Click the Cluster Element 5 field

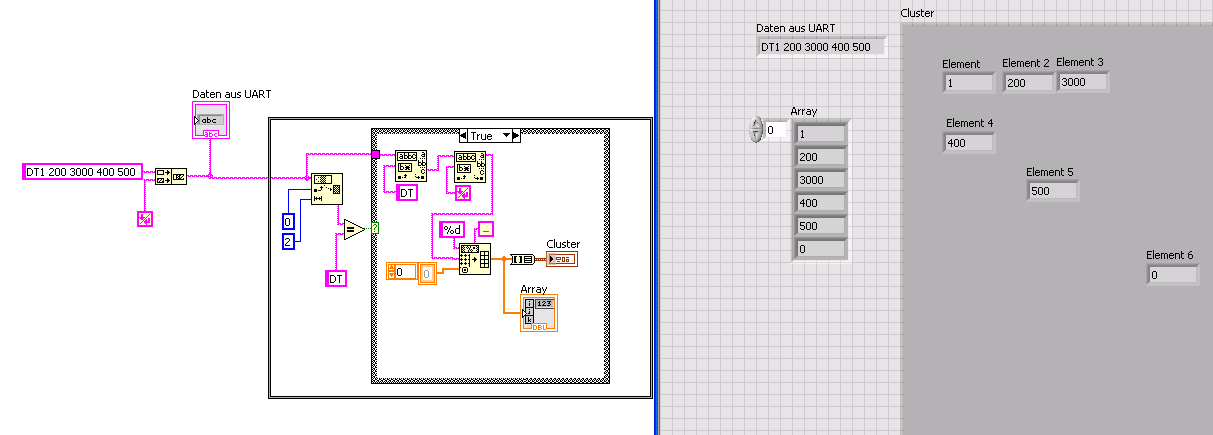tap(1053, 191)
